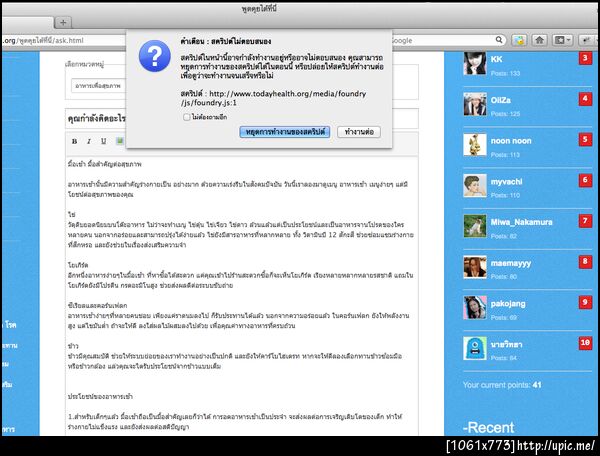
Task: Click the 'Posts: 110' text under myvachi
Action: click(505, 195)
